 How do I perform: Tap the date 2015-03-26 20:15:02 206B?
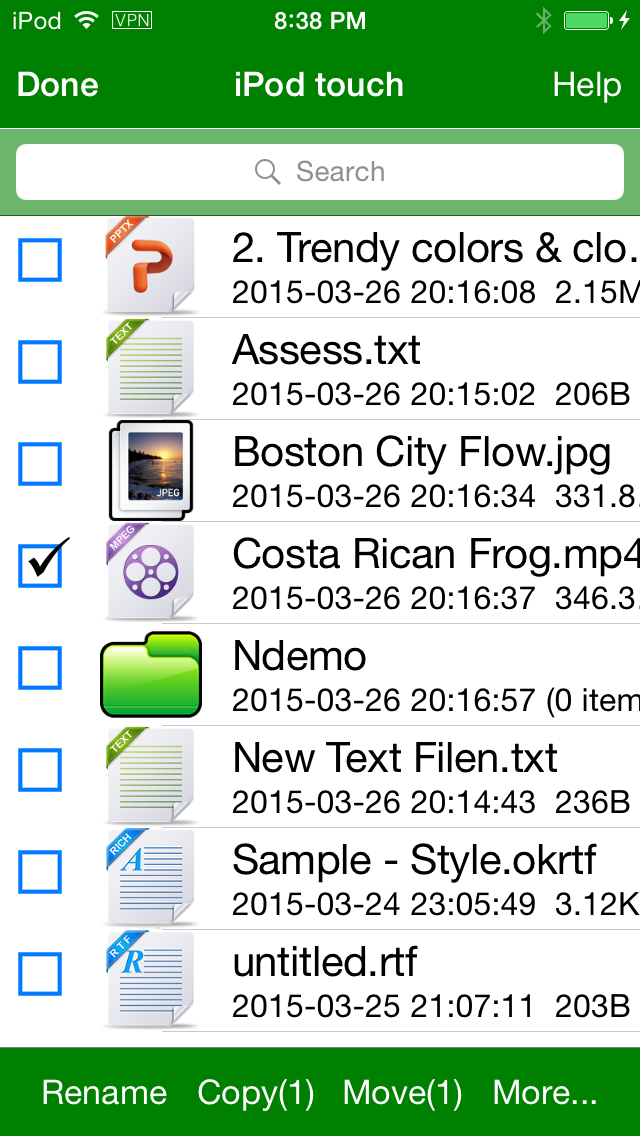(x=431, y=394)
